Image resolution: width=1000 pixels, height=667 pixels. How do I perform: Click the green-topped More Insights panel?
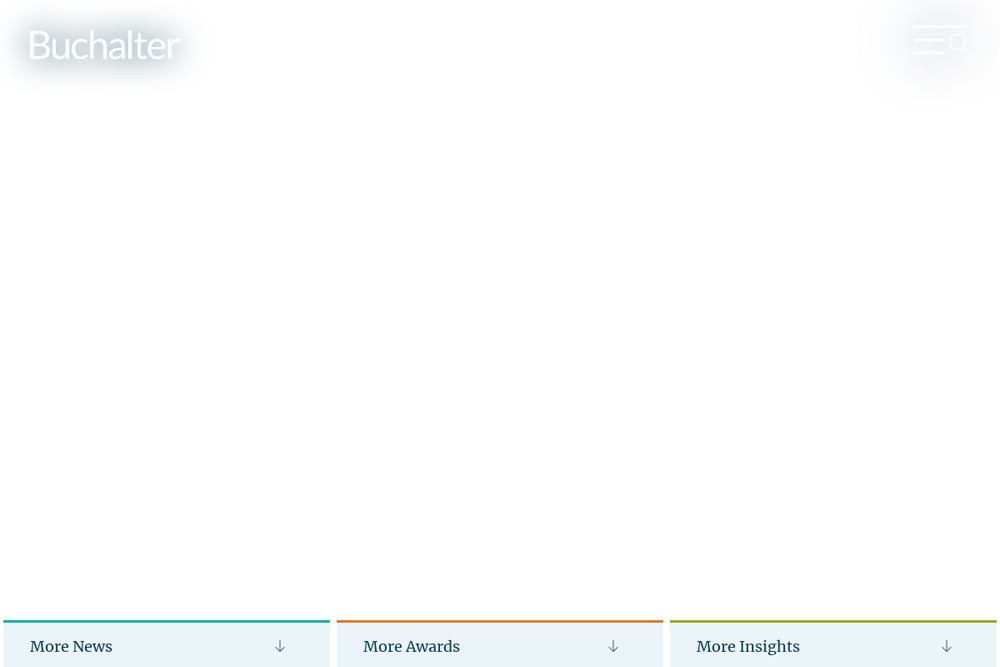click(833, 644)
